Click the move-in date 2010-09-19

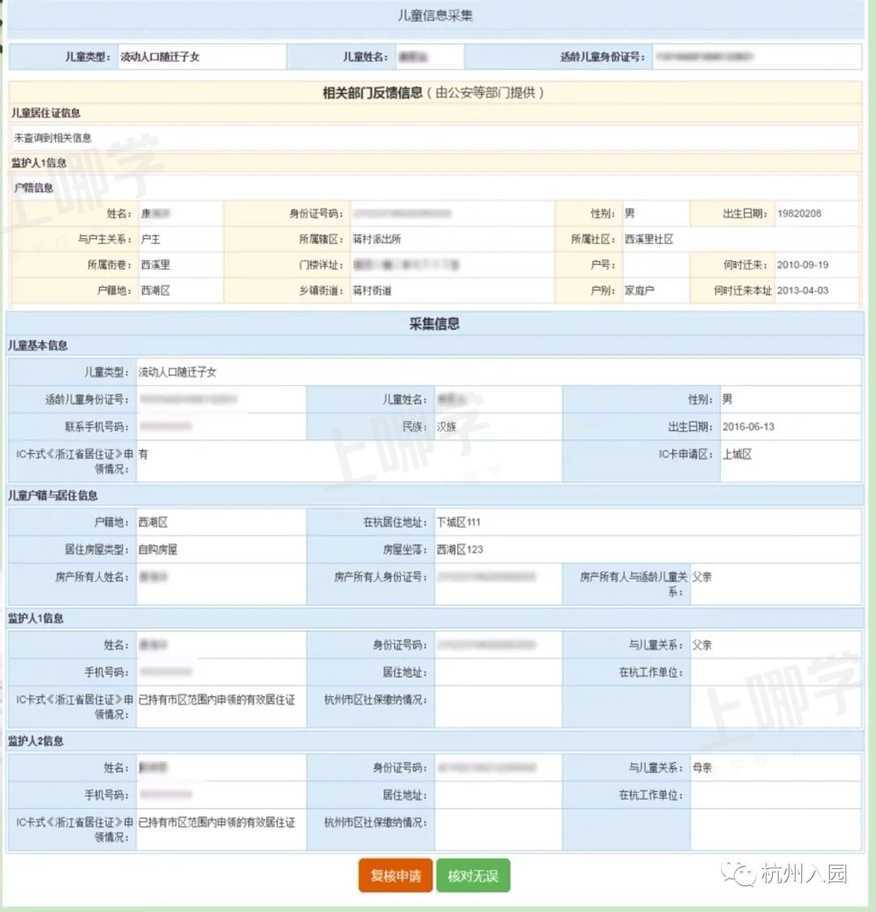(803, 265)
